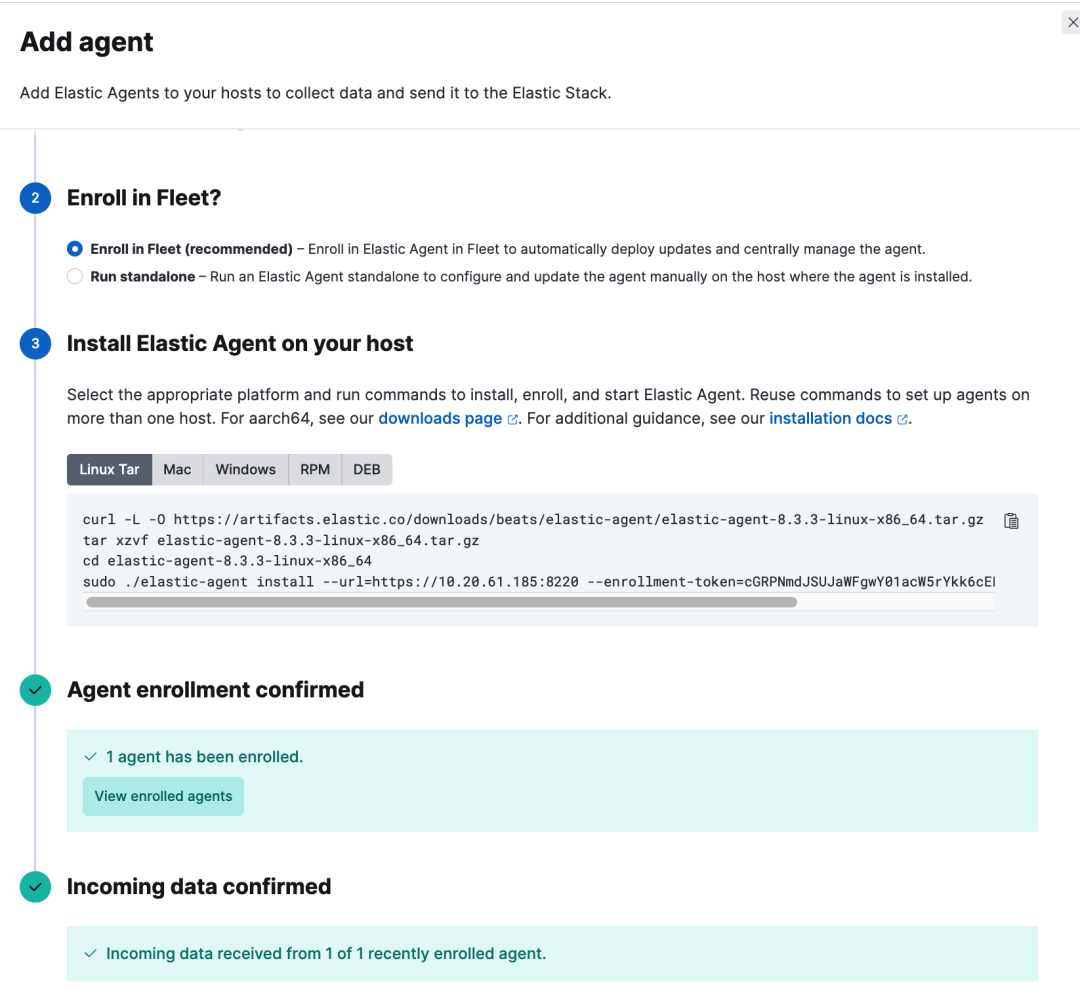This screenshot has height=1005, width=1080.
Task: Select the DEB platform tab
Action: [x=367, y=469]
